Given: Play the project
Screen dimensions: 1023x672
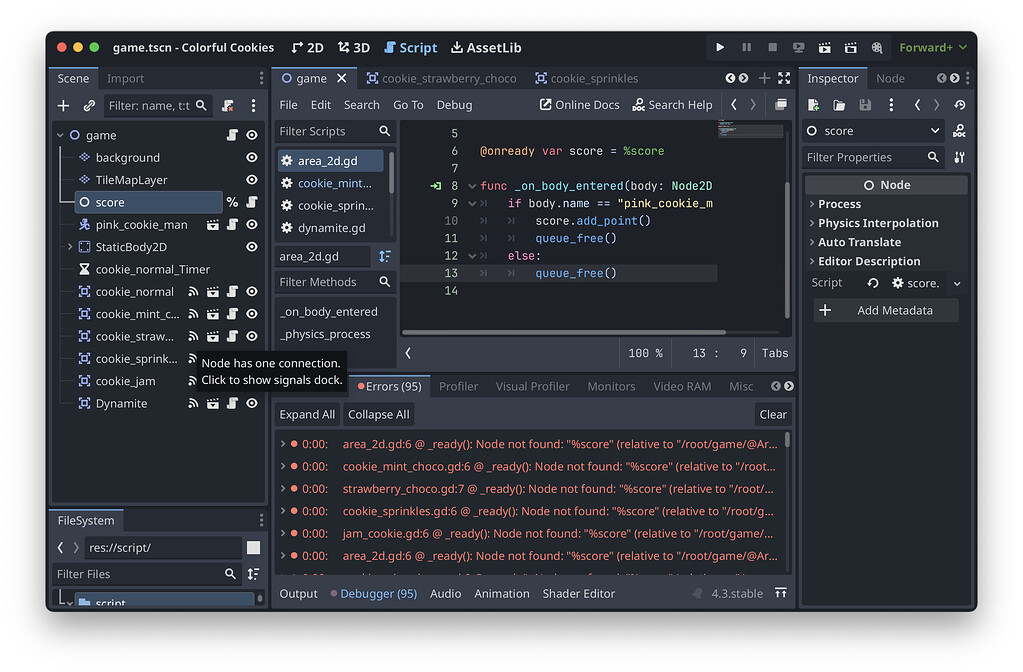Looking at the screenshot, I should (720, 47).
